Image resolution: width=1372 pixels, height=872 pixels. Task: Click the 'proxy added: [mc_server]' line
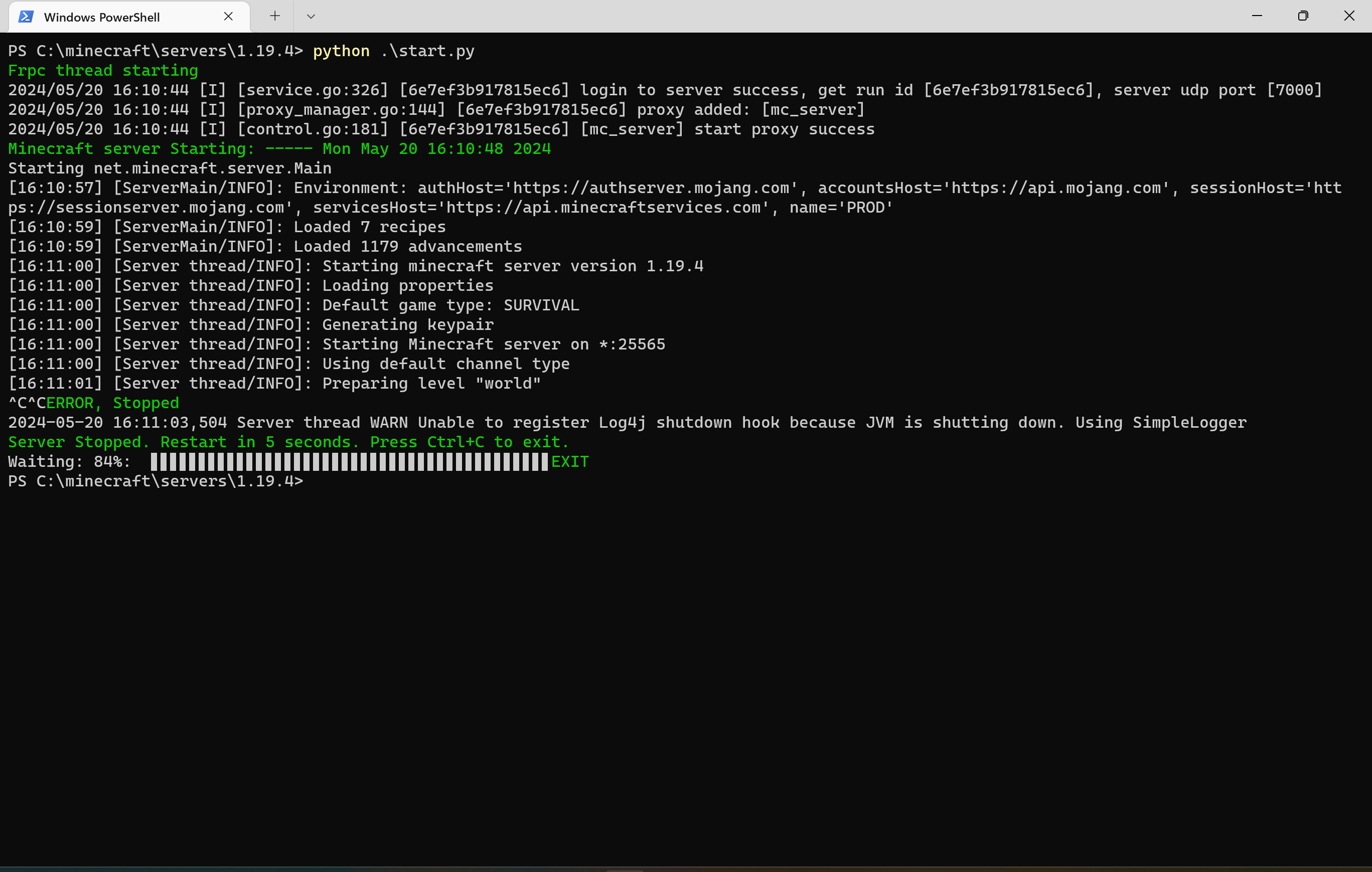436,109
